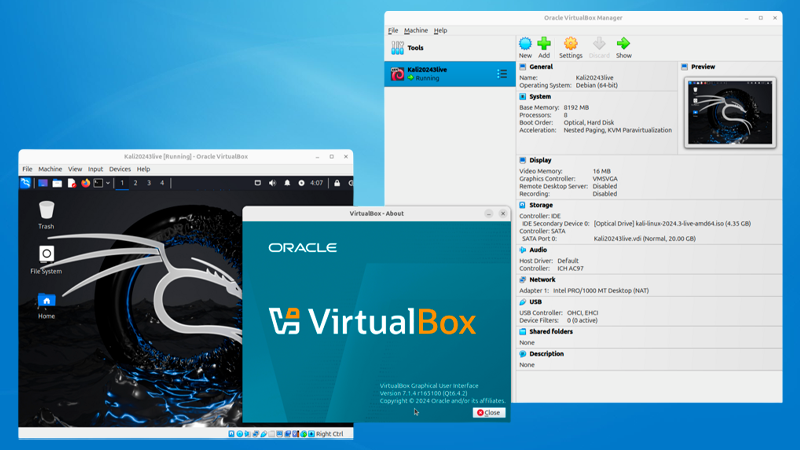Click the Description section header
The width and height of the screenshot is (800, 450).
[x=546, y=354]
